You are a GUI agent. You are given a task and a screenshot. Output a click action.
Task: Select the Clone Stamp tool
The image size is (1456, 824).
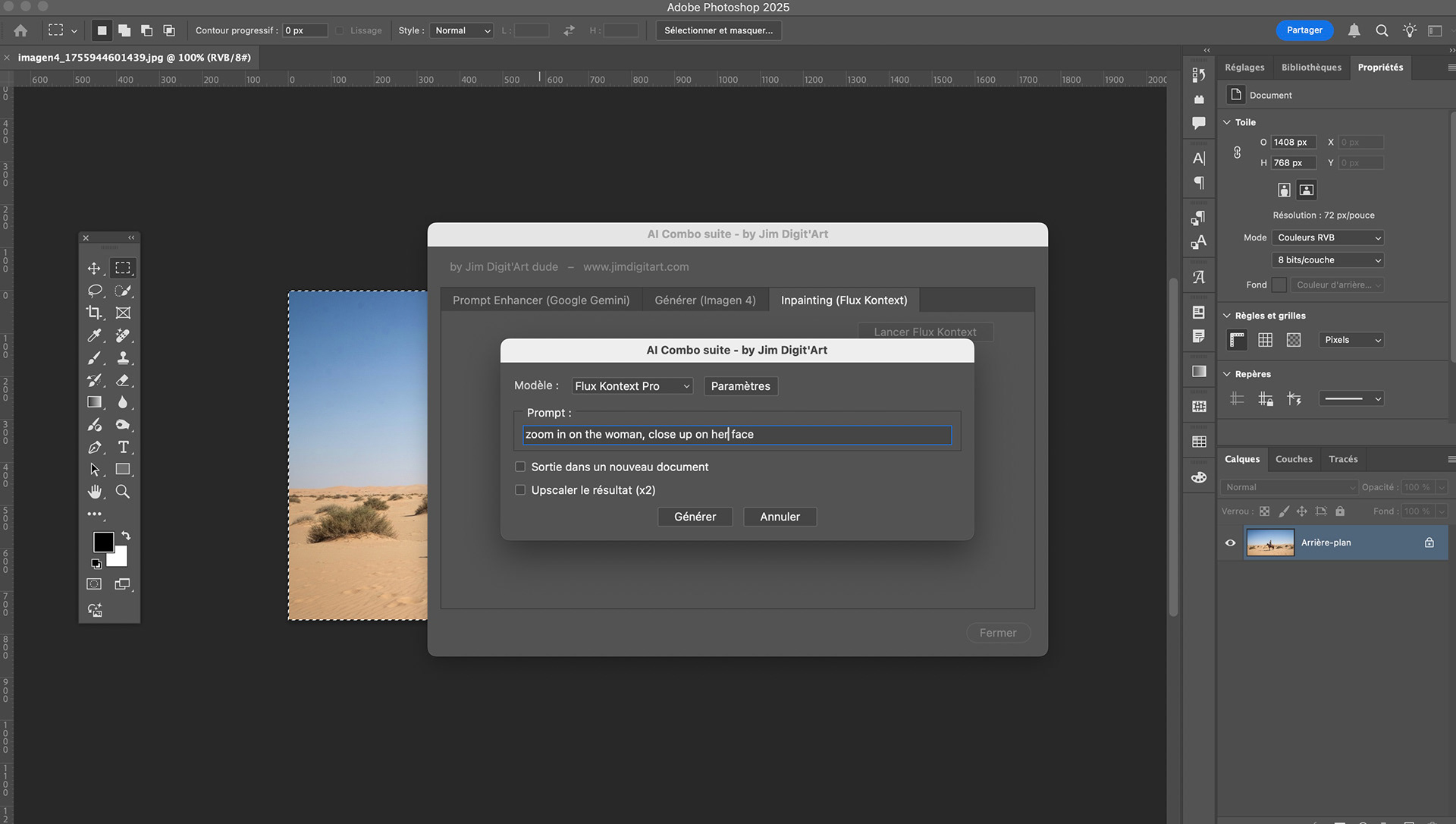point(123,358)
